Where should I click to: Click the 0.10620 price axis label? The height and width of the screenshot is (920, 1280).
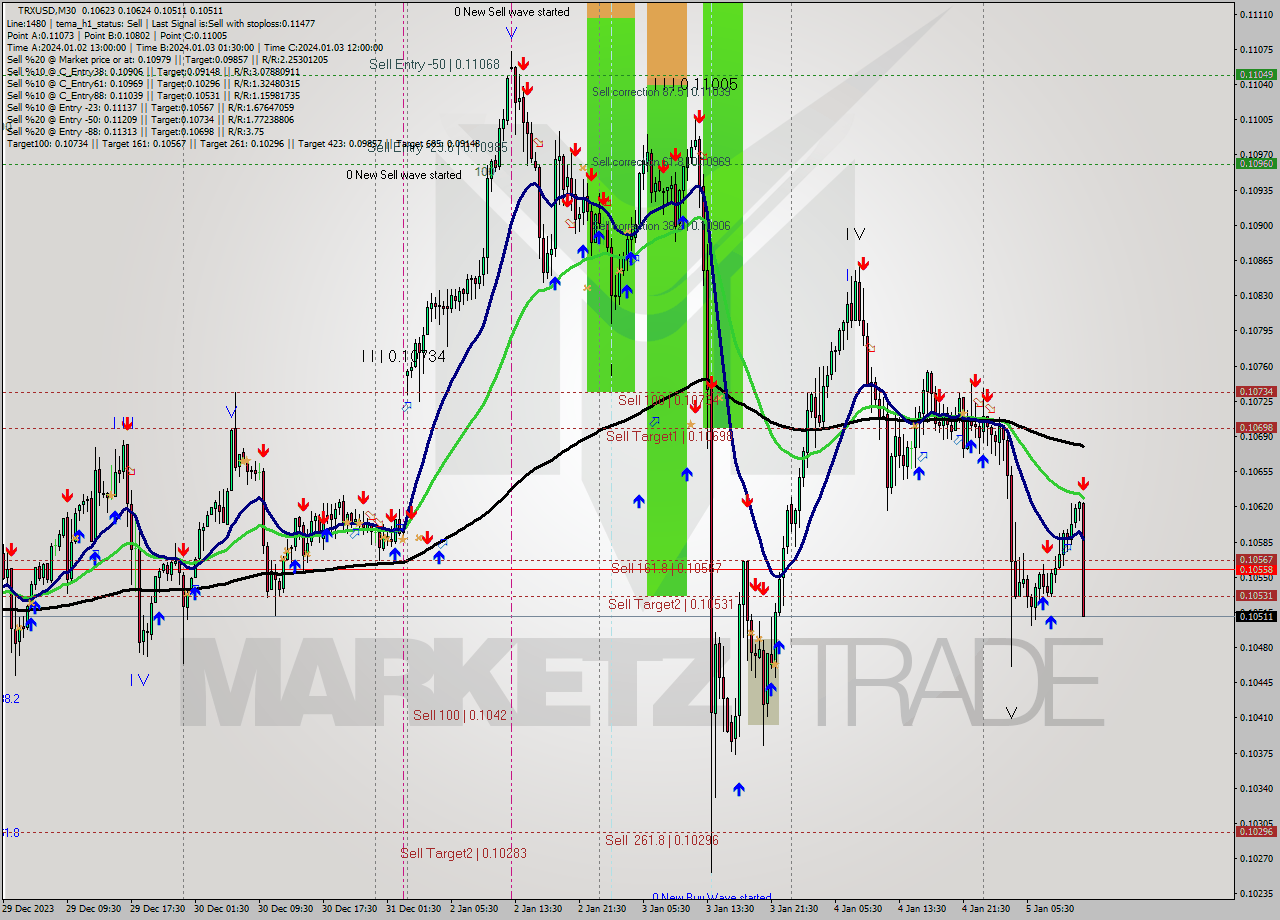1256,506
